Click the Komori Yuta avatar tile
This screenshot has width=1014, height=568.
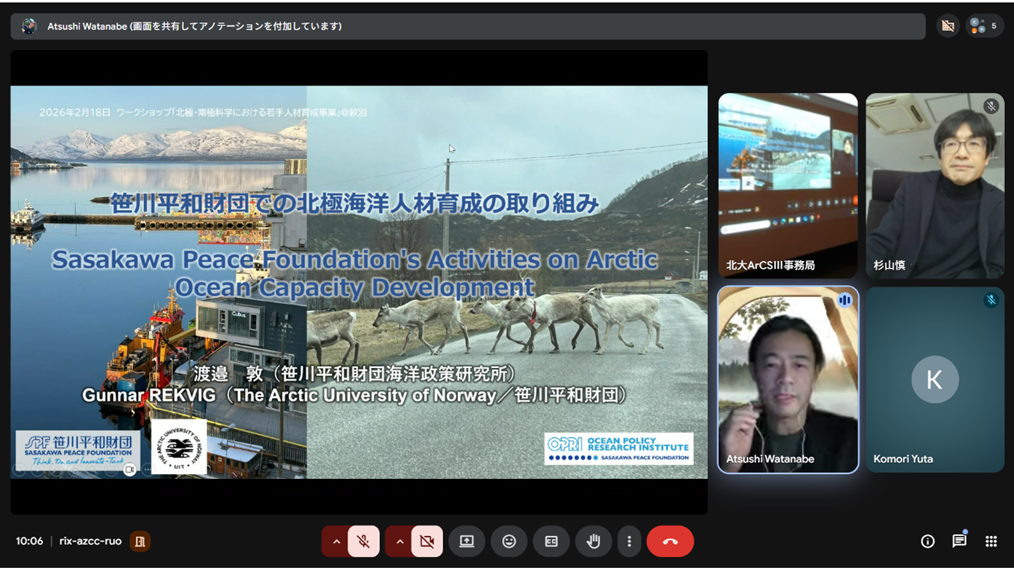pos(935,380)
